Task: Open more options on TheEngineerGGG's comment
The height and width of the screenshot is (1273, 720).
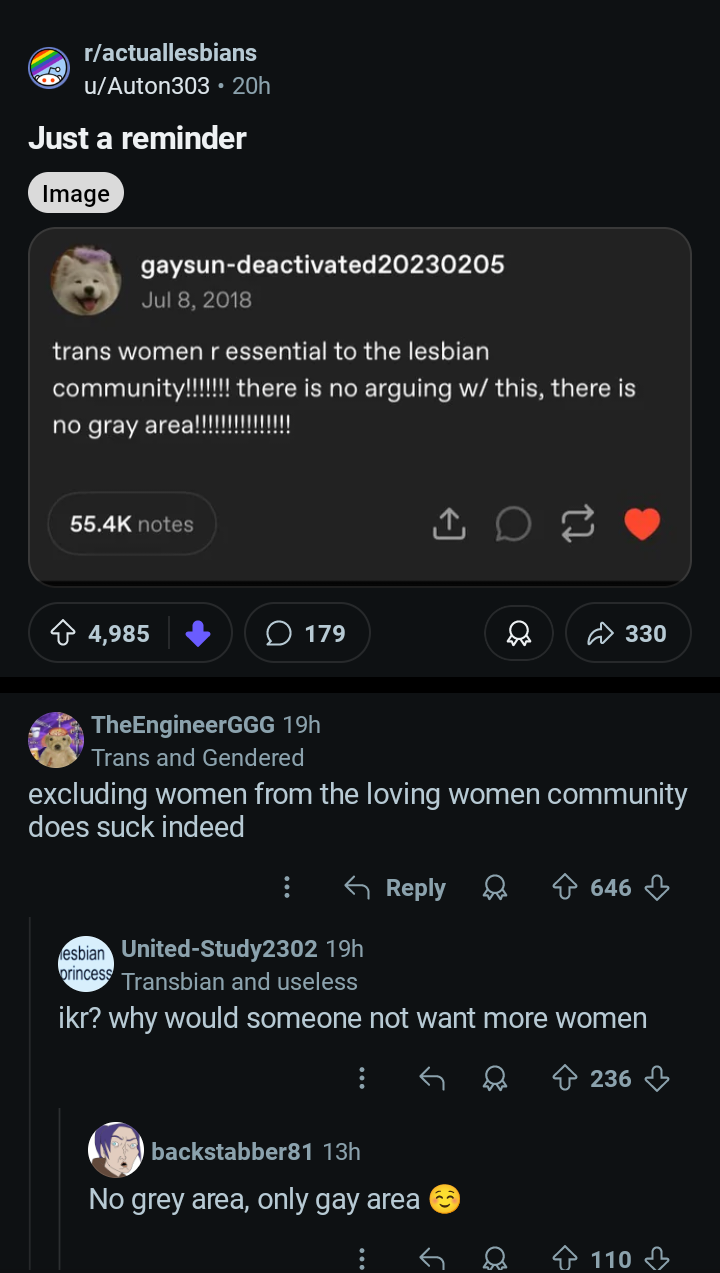Action: coord(287,887)
